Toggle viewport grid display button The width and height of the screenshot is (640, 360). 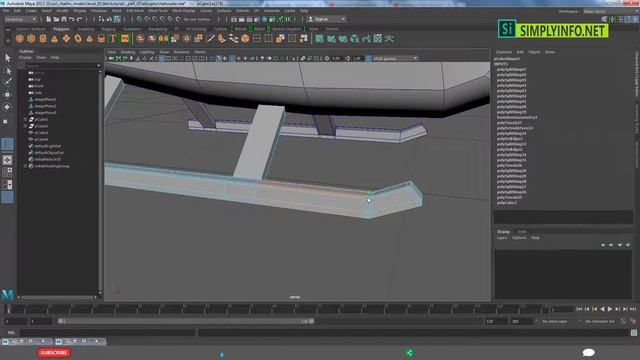(x=162, y=58)
